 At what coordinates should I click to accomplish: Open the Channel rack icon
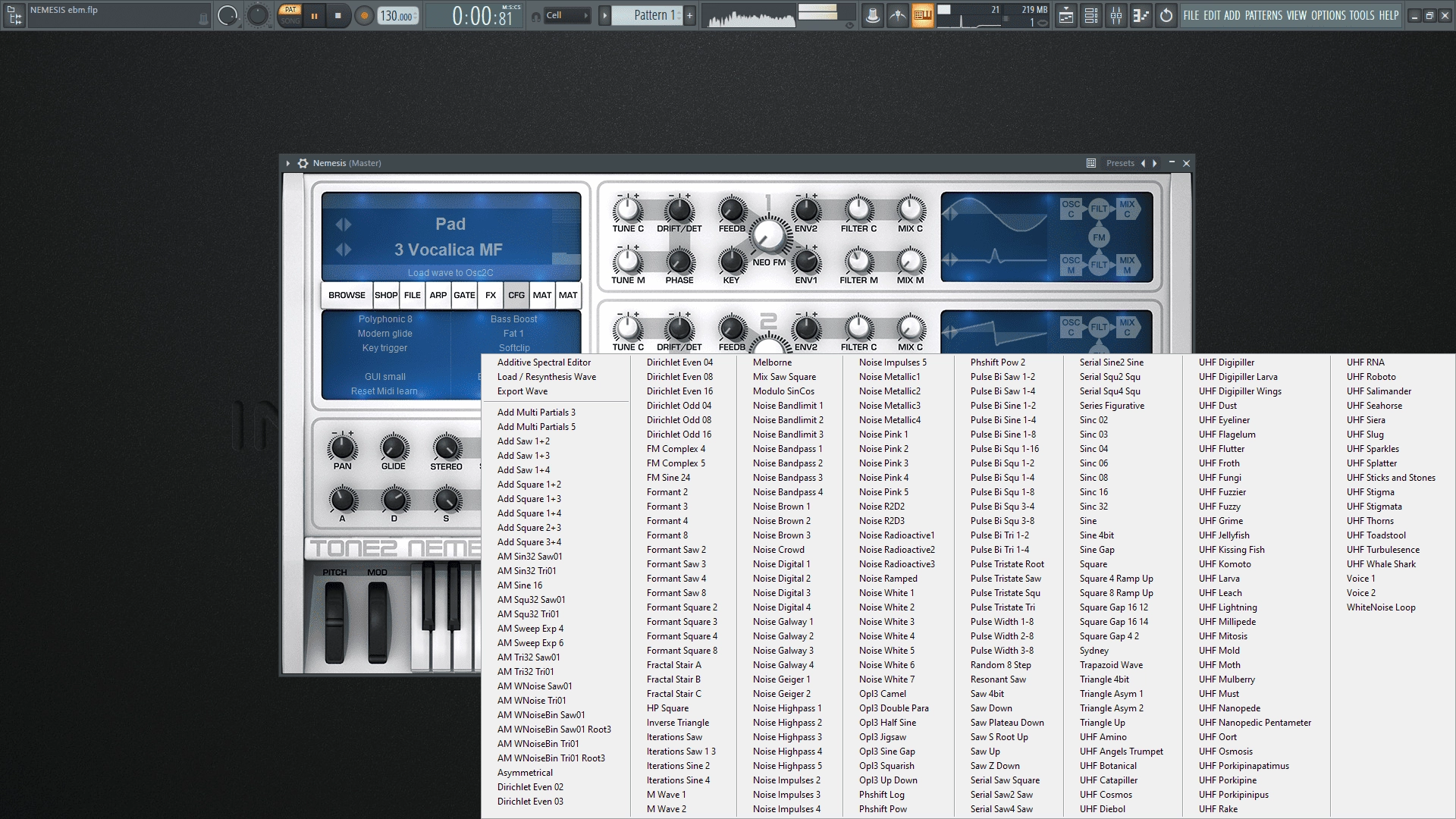pos(1091,15)
